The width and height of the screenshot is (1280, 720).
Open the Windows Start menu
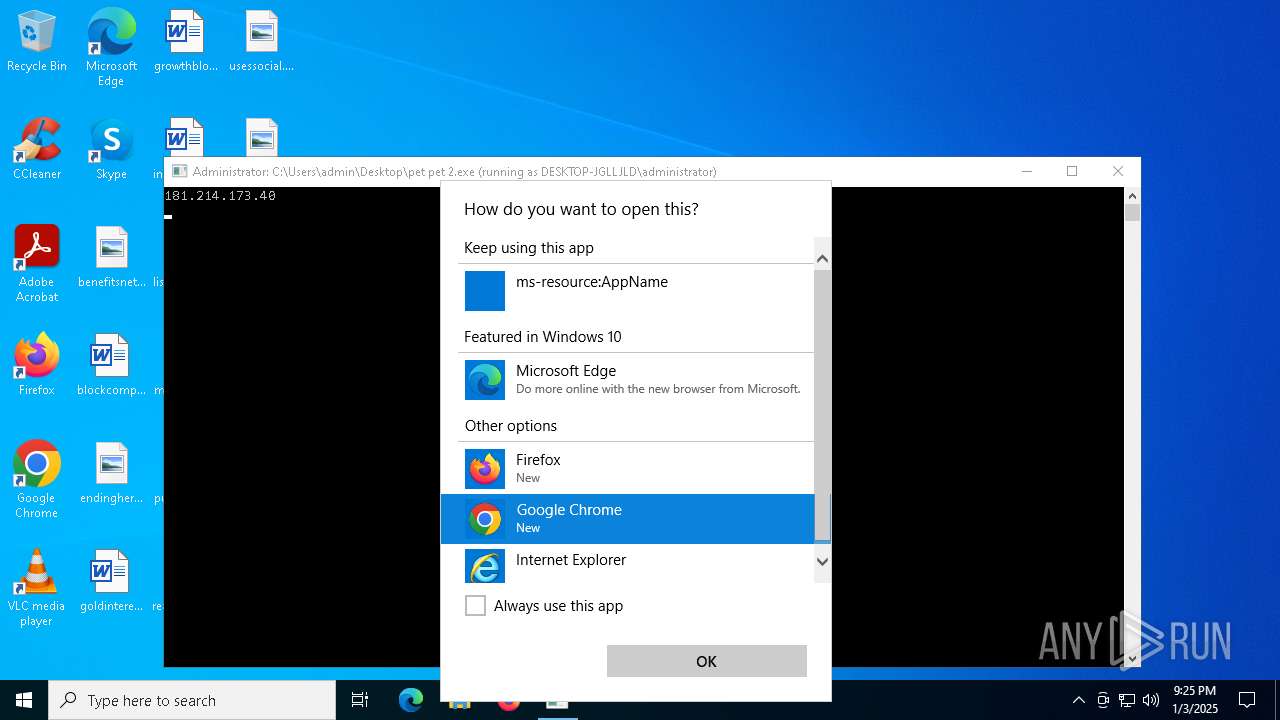[x=24, y=700]
